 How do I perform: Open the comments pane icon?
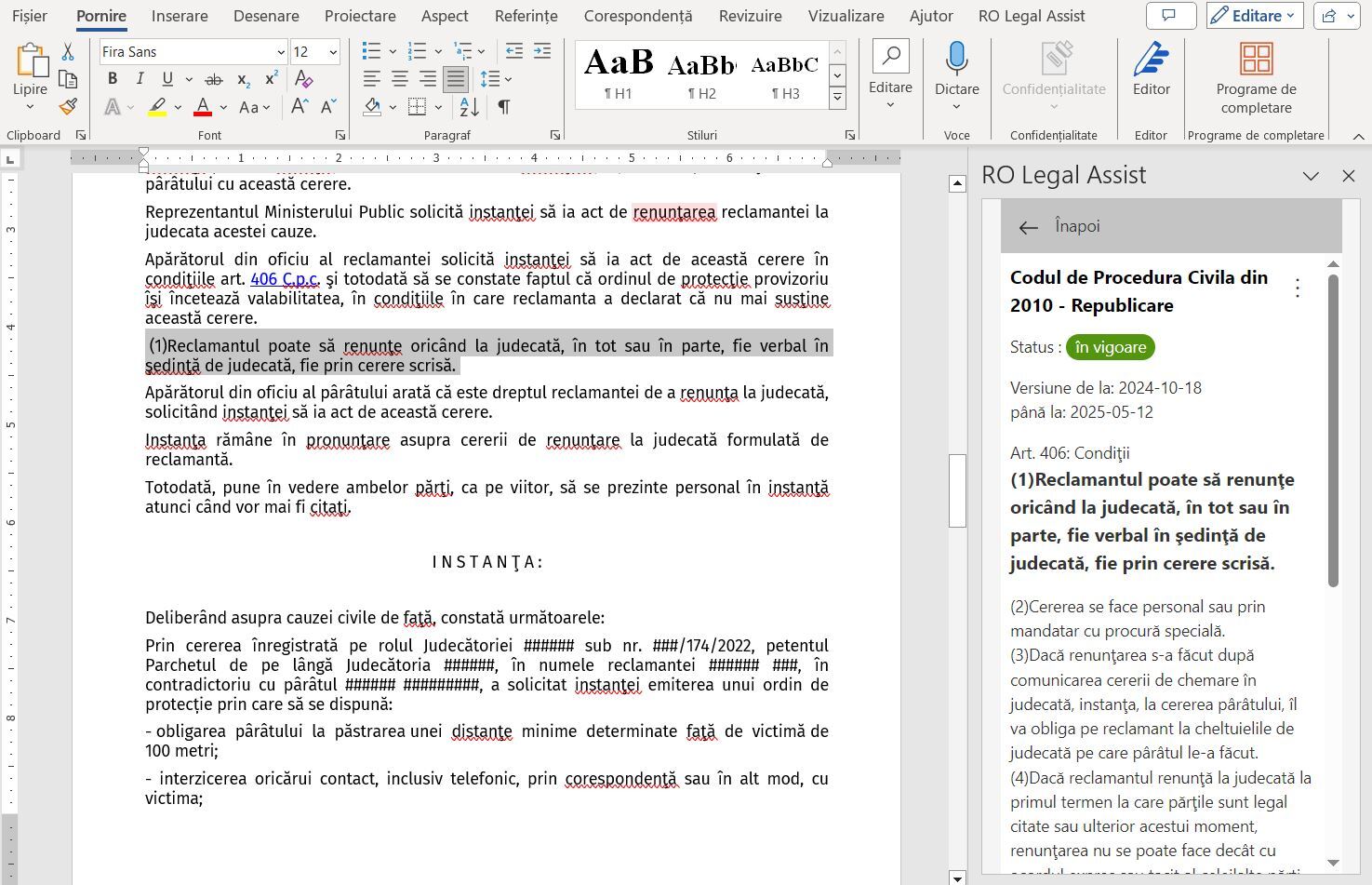pyautogui.click(x=1170, y=16)
